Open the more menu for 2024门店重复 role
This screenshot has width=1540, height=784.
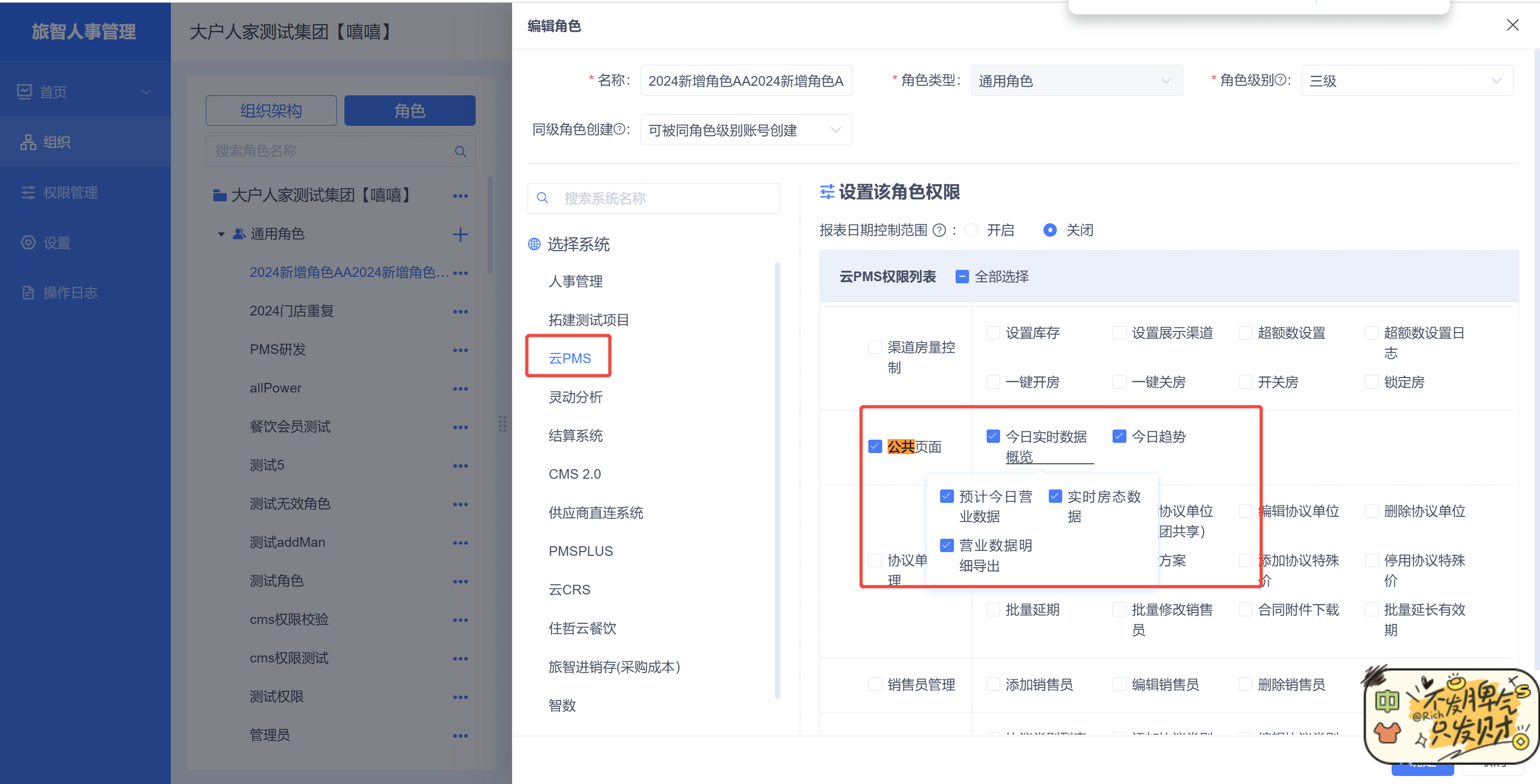(x=460, y=311)
